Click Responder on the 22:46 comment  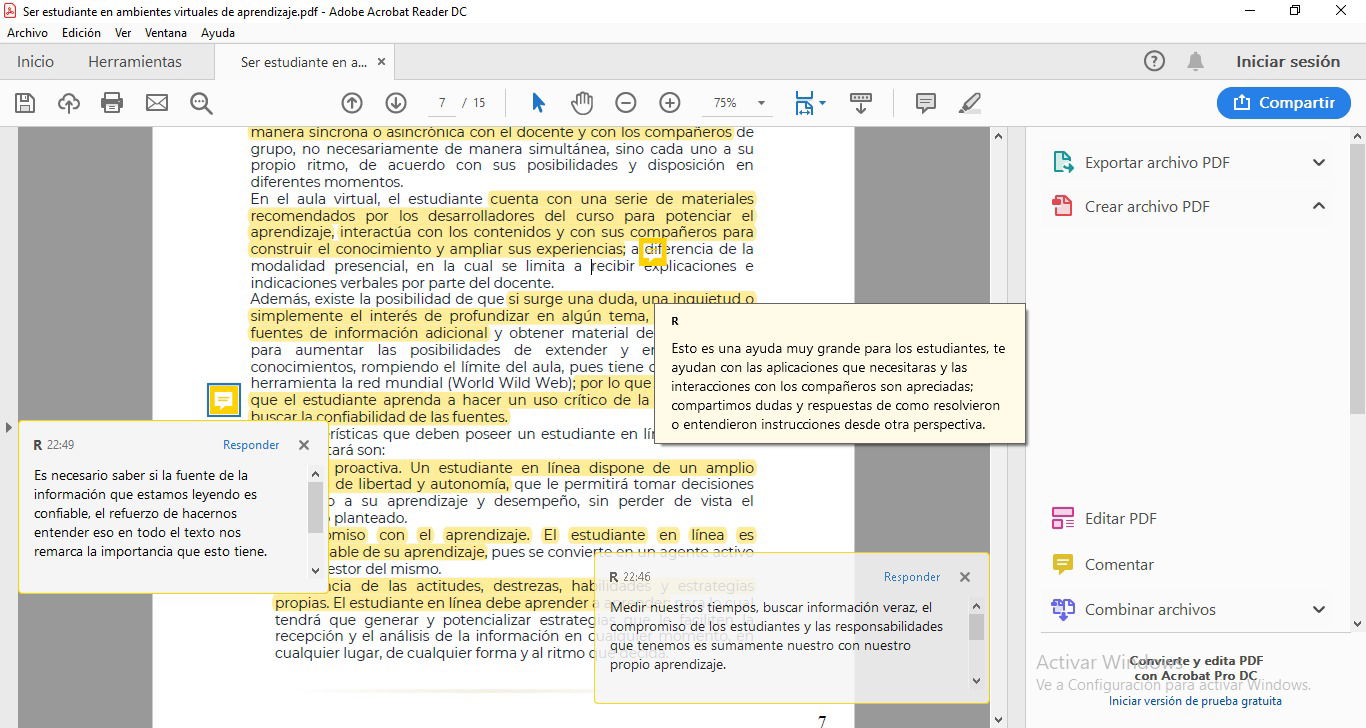coord(912,577)
